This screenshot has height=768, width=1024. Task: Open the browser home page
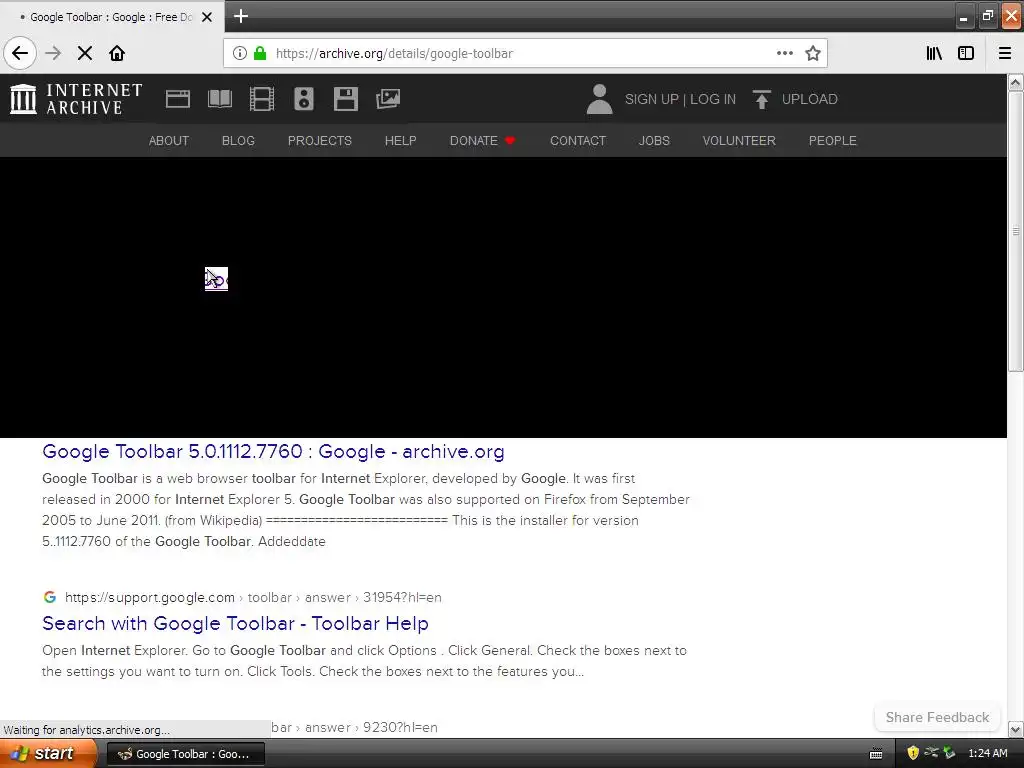click(117, 53)
